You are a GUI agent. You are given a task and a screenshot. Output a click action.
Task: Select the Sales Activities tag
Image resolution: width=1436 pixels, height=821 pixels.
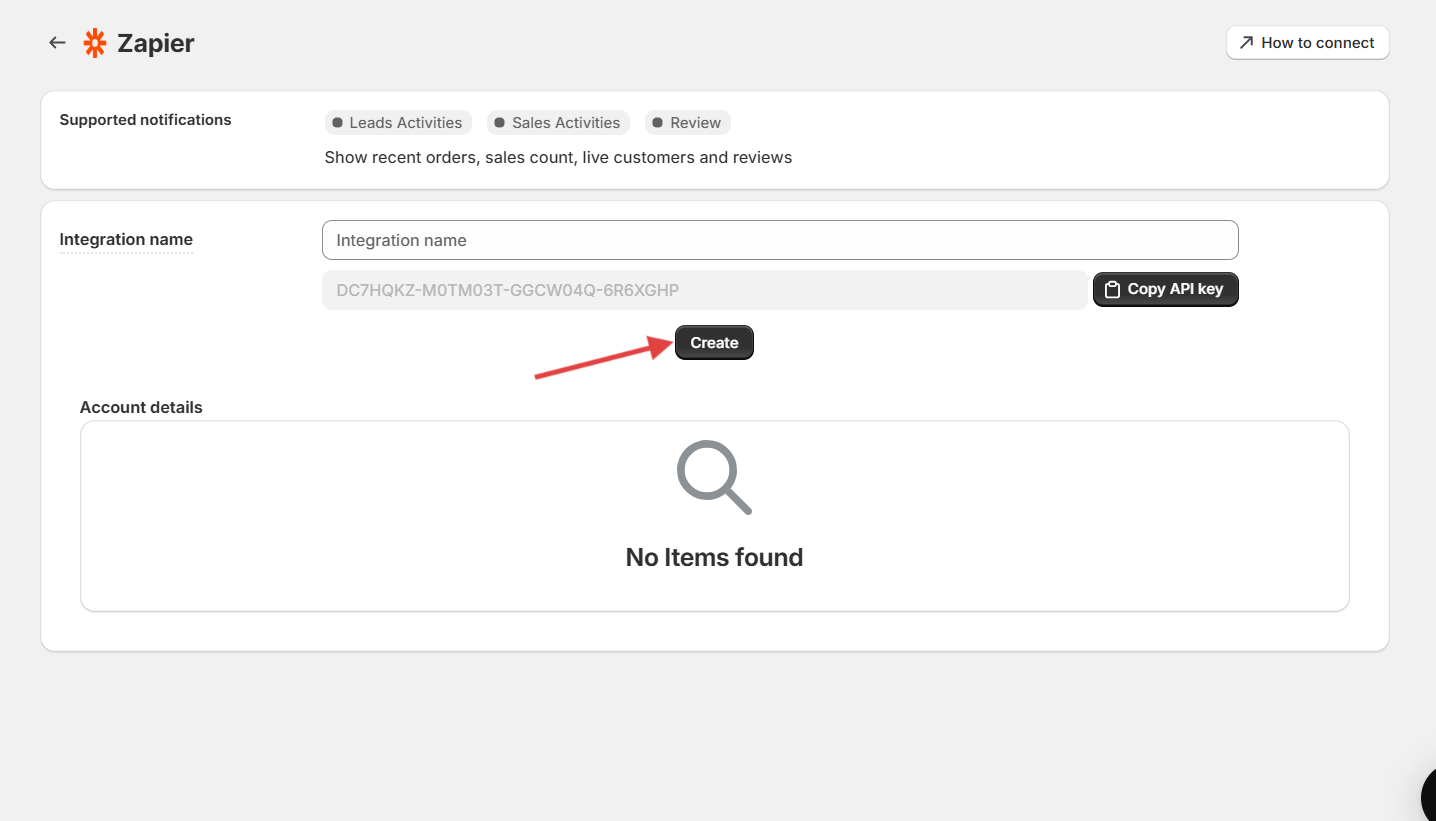point(558,123)
